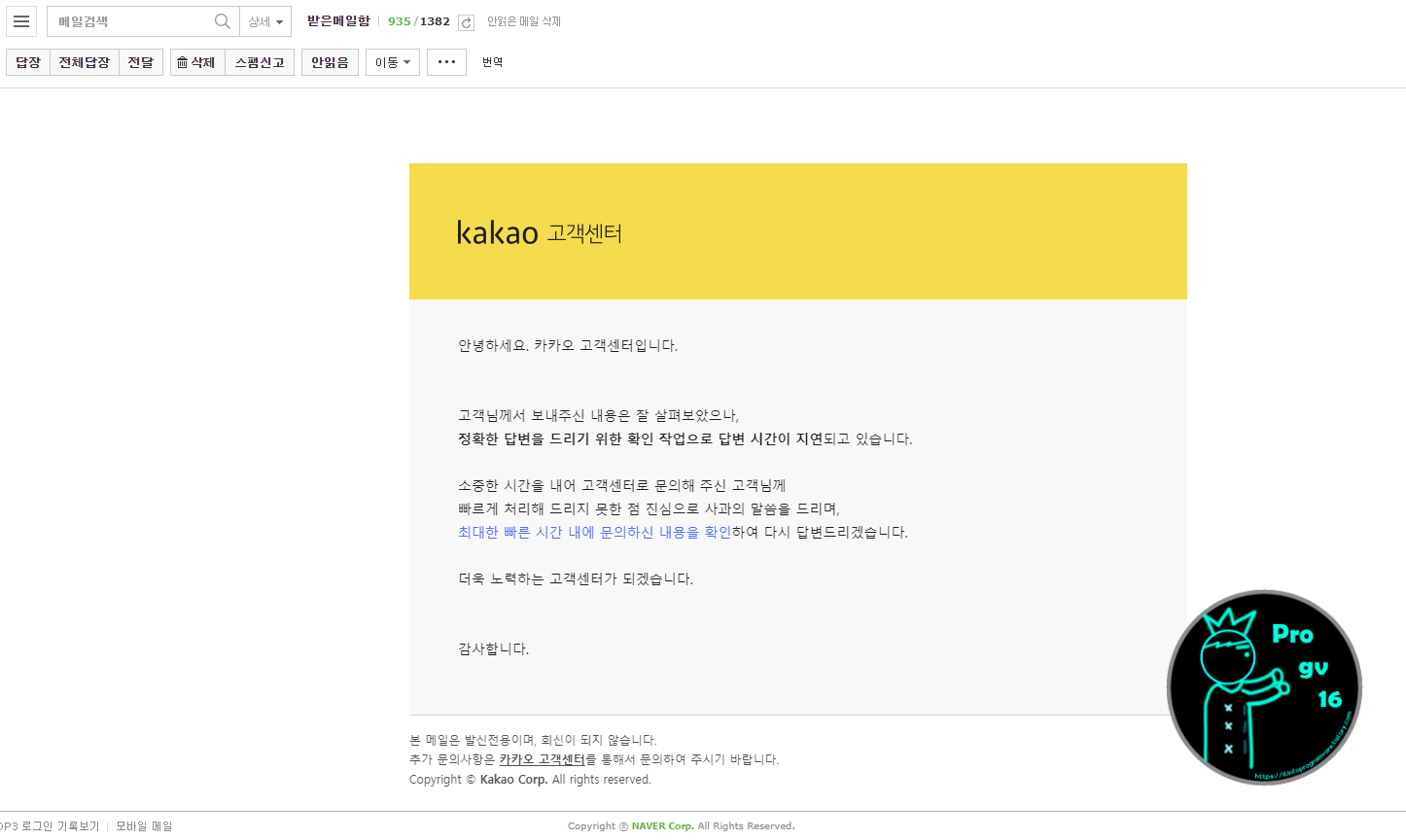1406x840 pixels.
Task: Click the 번역 (translate) button
Action: (493, 62)
